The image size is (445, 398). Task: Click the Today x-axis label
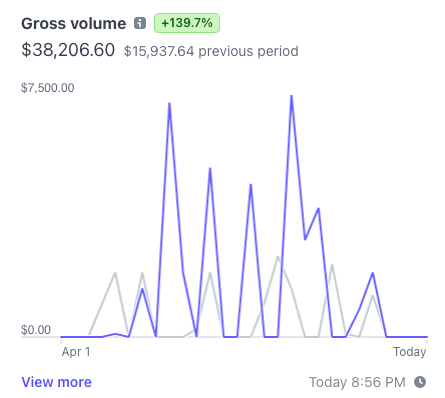pos(410,352)
